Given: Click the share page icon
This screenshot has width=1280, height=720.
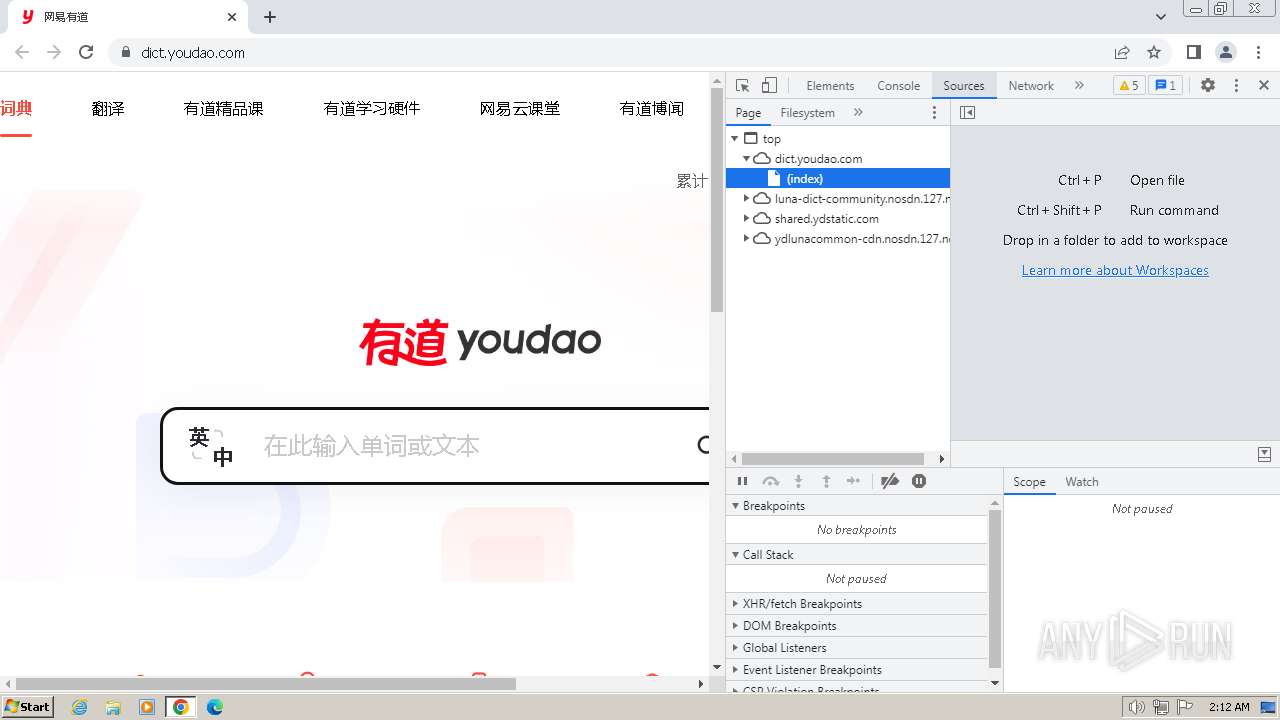Looking at the screenshot, I should (1122, 52).
